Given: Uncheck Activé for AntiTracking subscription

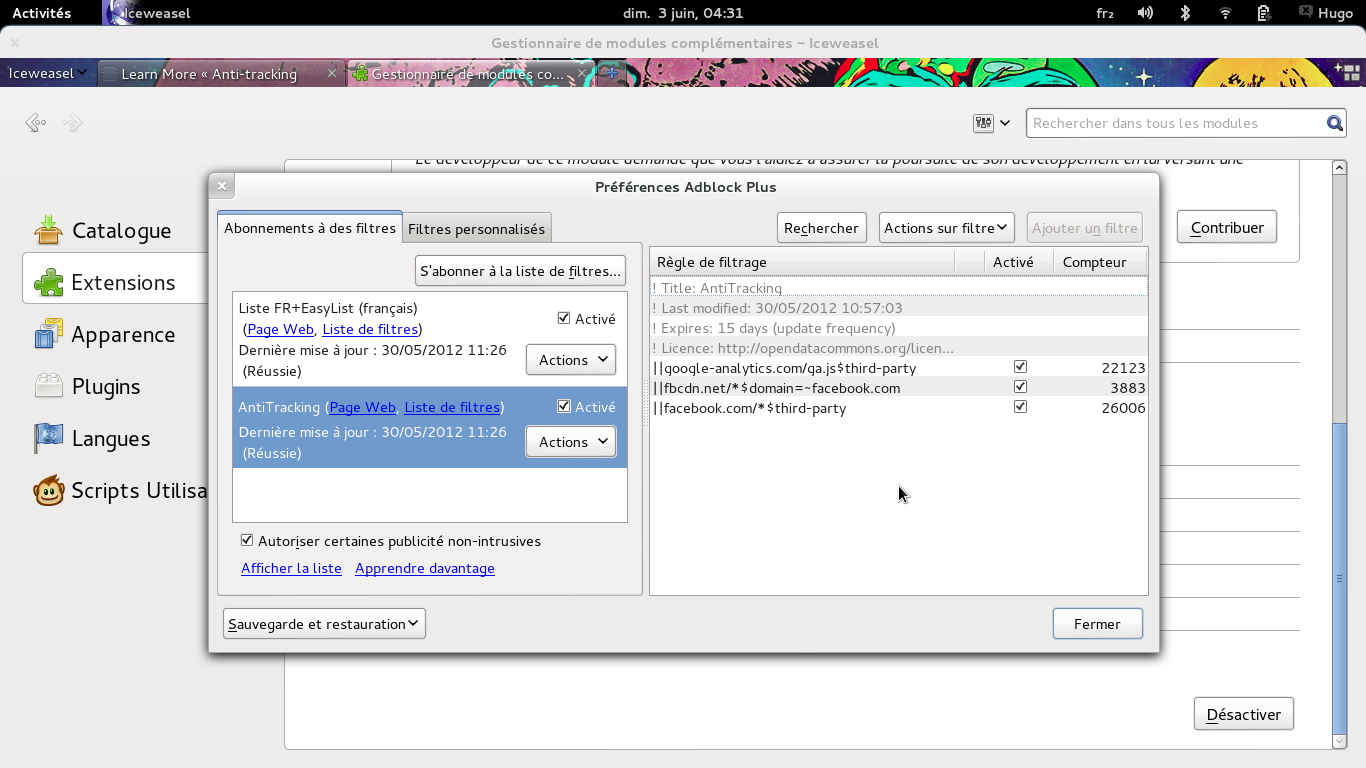Looking at the screenshot, I should pyautogui.click(x=564, y=406).
